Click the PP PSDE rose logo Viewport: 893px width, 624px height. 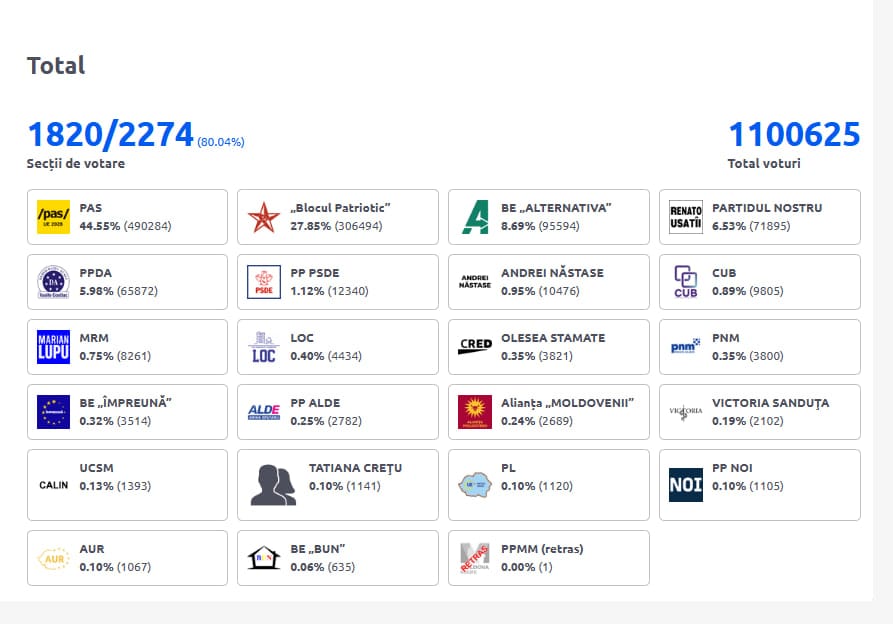point(264,282)
